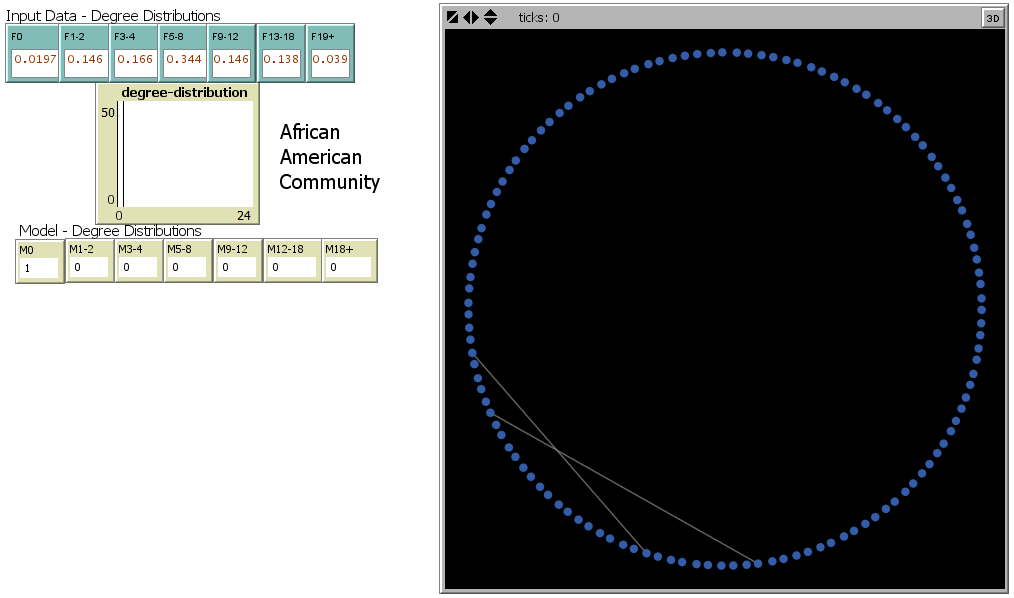Click the F13-18 value 0.138

[x=281, y=60]
